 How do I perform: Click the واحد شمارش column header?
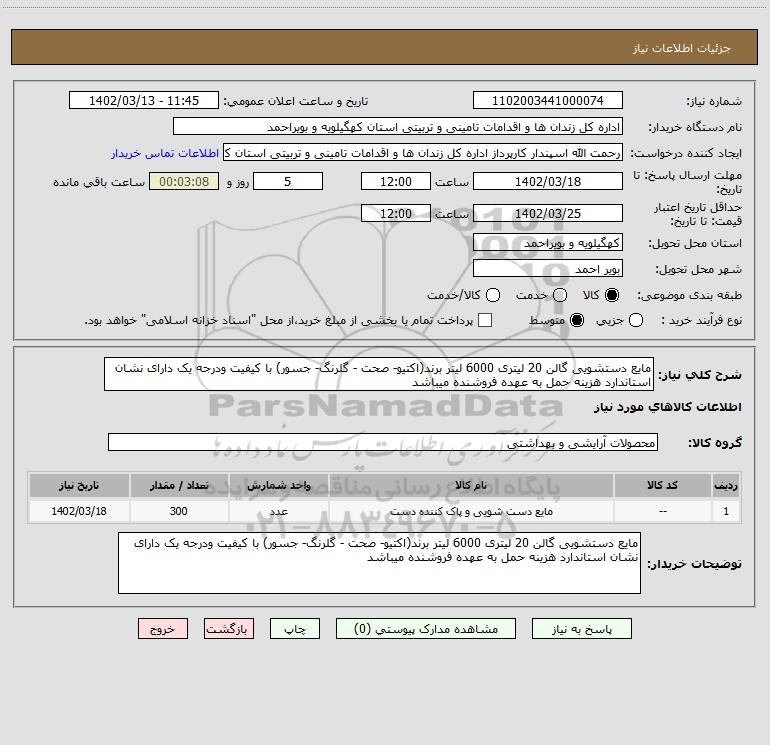[x=278, y=486]
